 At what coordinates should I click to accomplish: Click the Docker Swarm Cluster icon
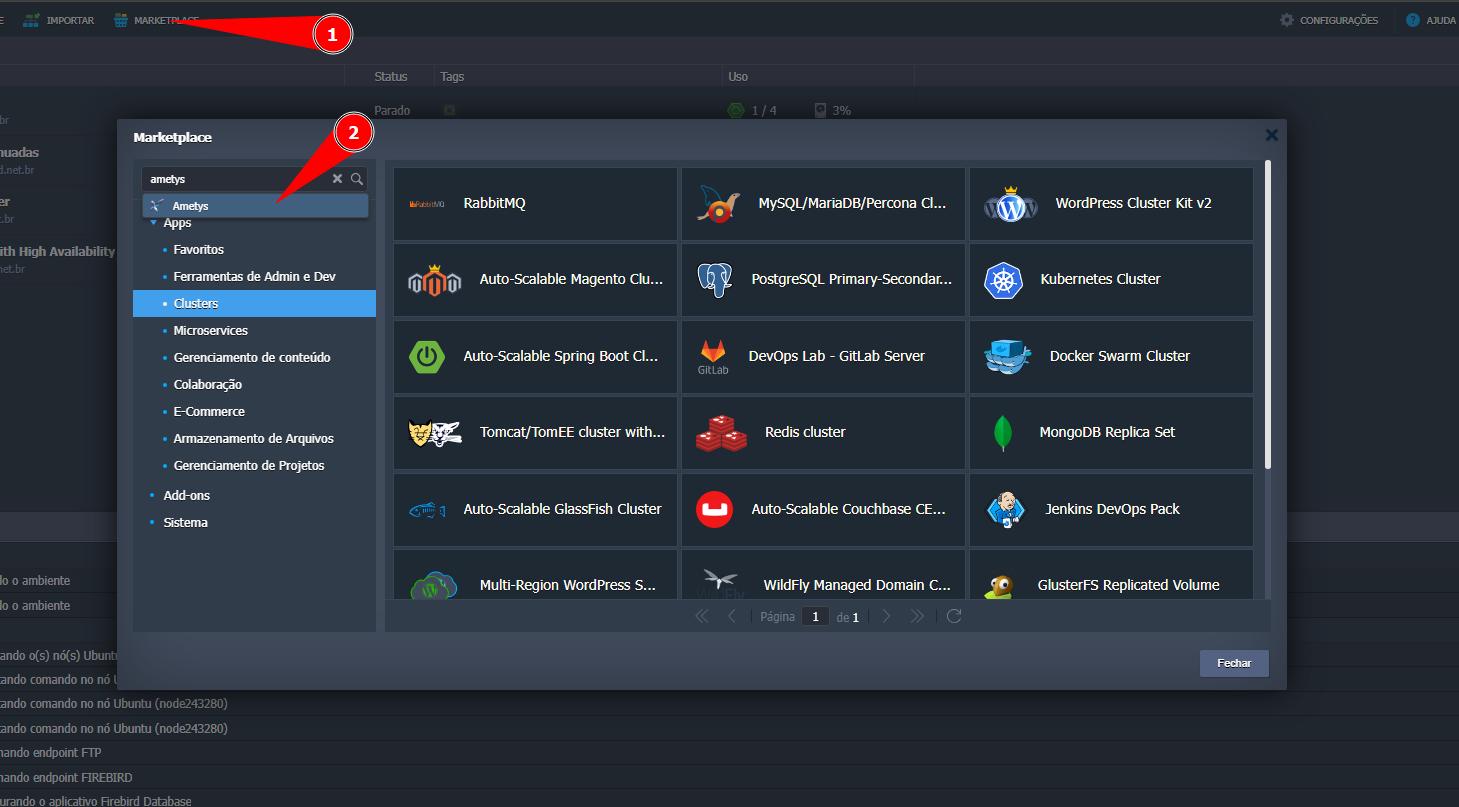(x=1007, y=357)
